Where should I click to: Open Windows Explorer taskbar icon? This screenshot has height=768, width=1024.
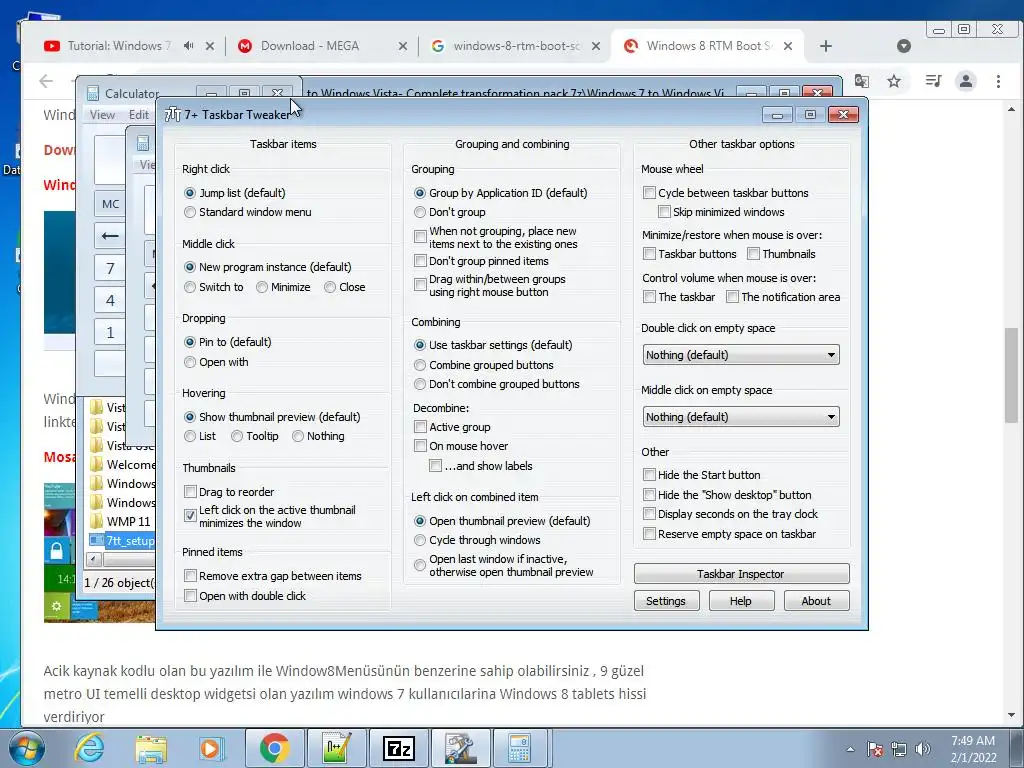point(151,748)
